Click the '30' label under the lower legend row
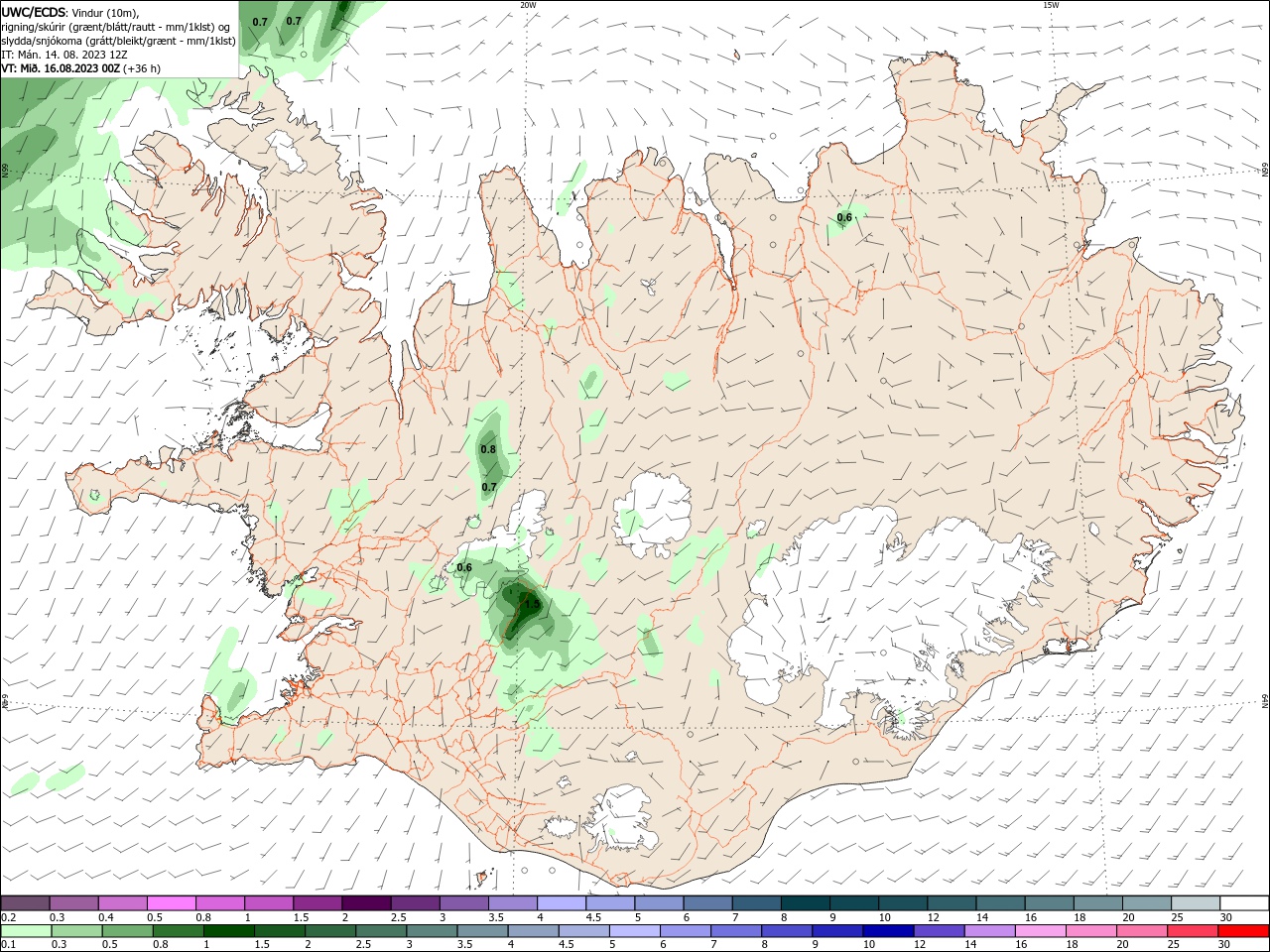 click(1224, 945)
